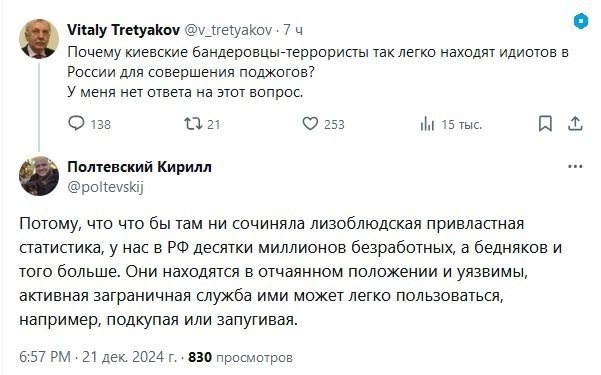Image resolution: width=601 pixels, height=375 pixels.
Task: Open the @v_tretyakov handle link
Action: [x=229, y=30]
